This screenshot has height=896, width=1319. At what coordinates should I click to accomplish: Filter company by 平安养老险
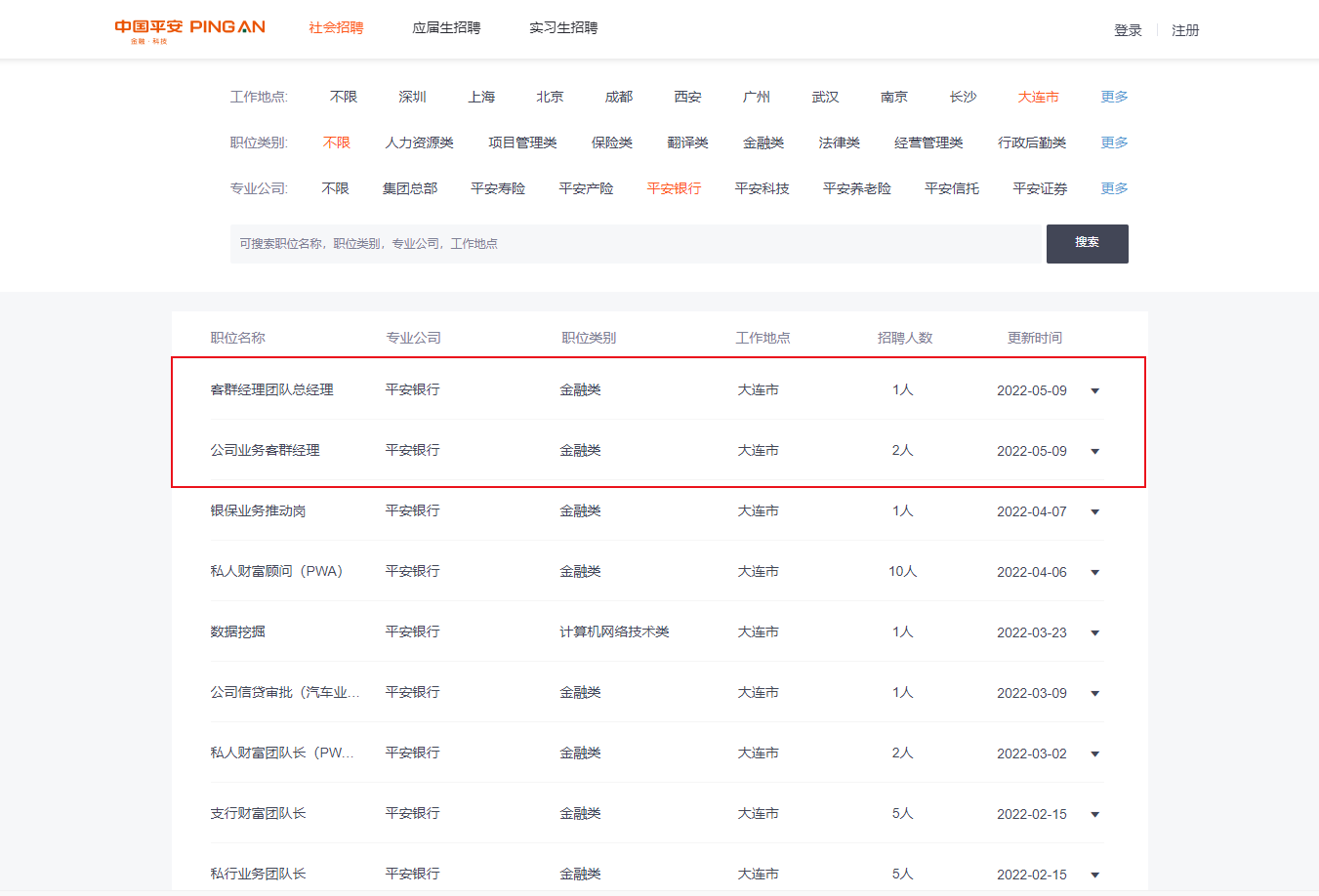857,188
